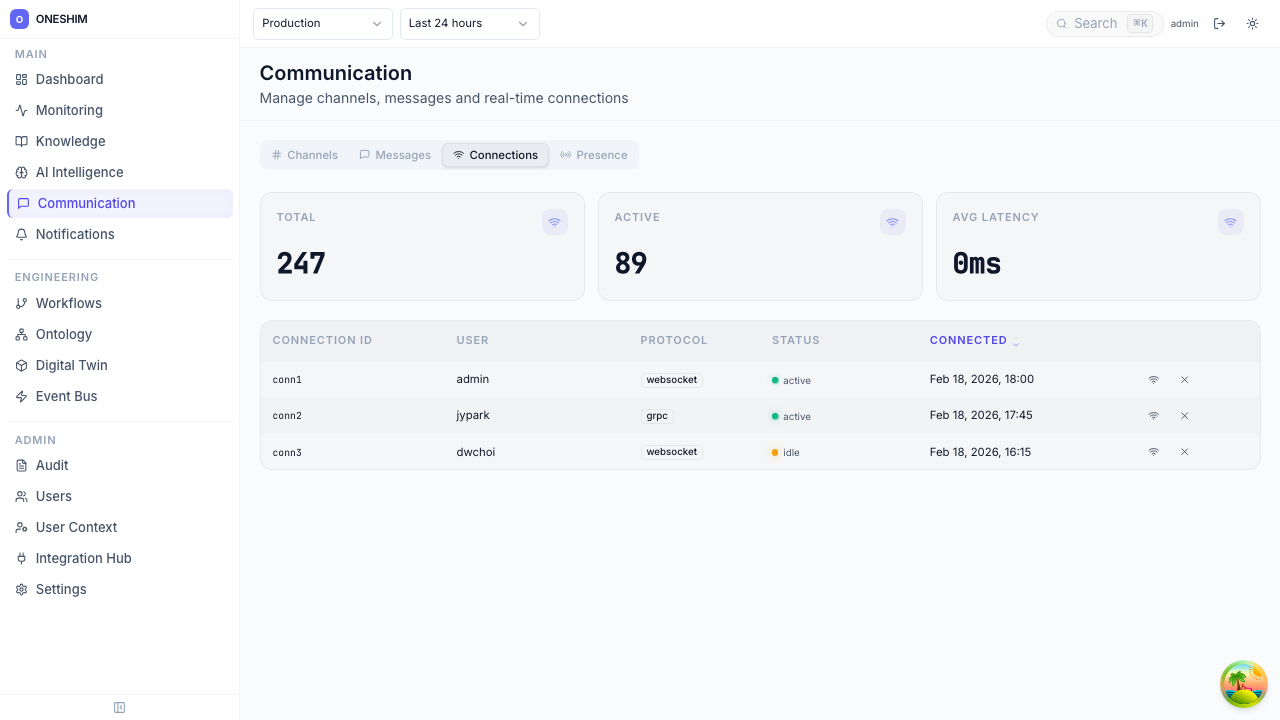Expand the Last 24 hours time range
The height and width of the screenshot is (720, 1280).
tap(469, 24)
